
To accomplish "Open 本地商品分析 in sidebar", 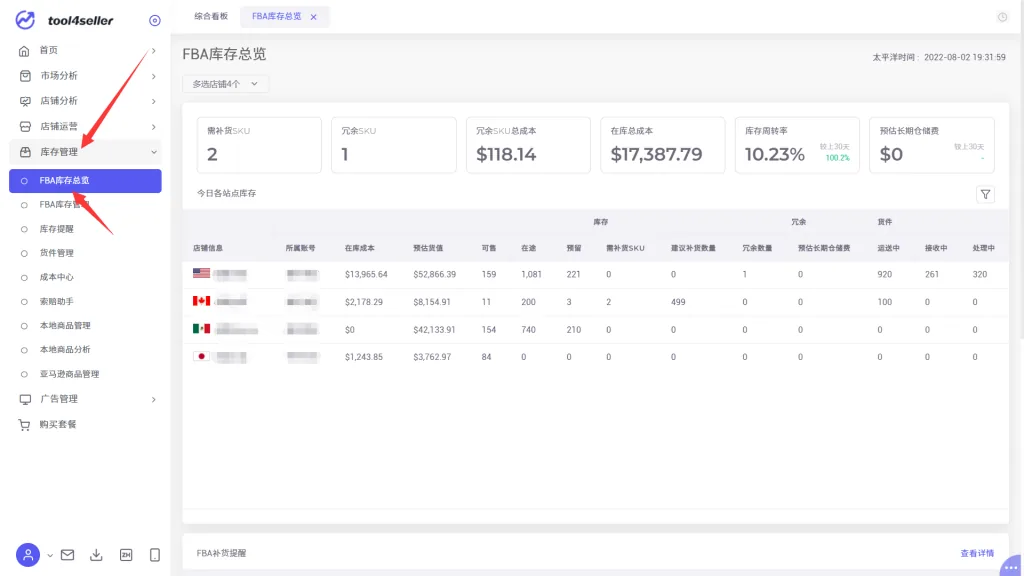I will pos(65,349).
